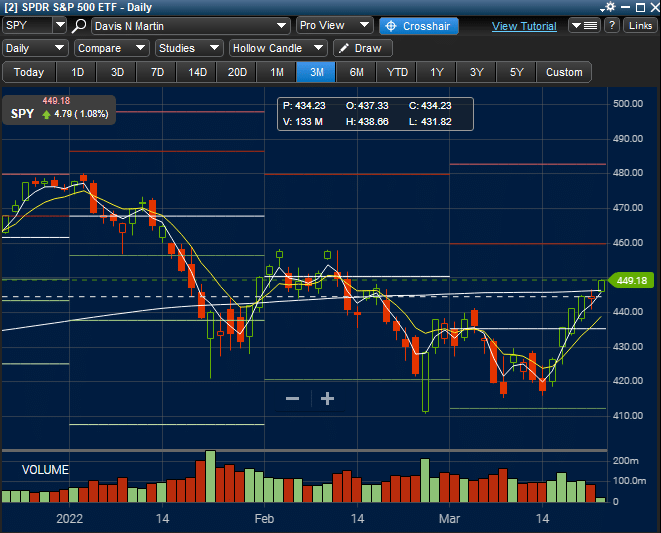Click the V: 133 M volume value

pyautogui.click(x=303, y=122)
